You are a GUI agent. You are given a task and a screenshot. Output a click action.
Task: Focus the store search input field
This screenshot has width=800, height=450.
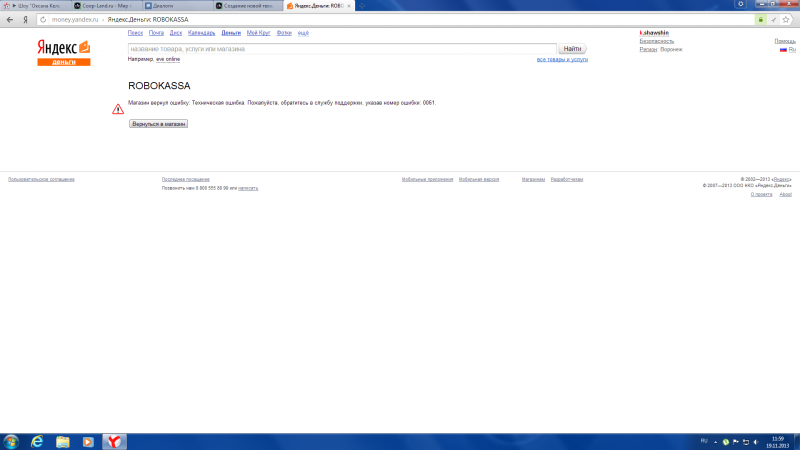click(342, 49)
